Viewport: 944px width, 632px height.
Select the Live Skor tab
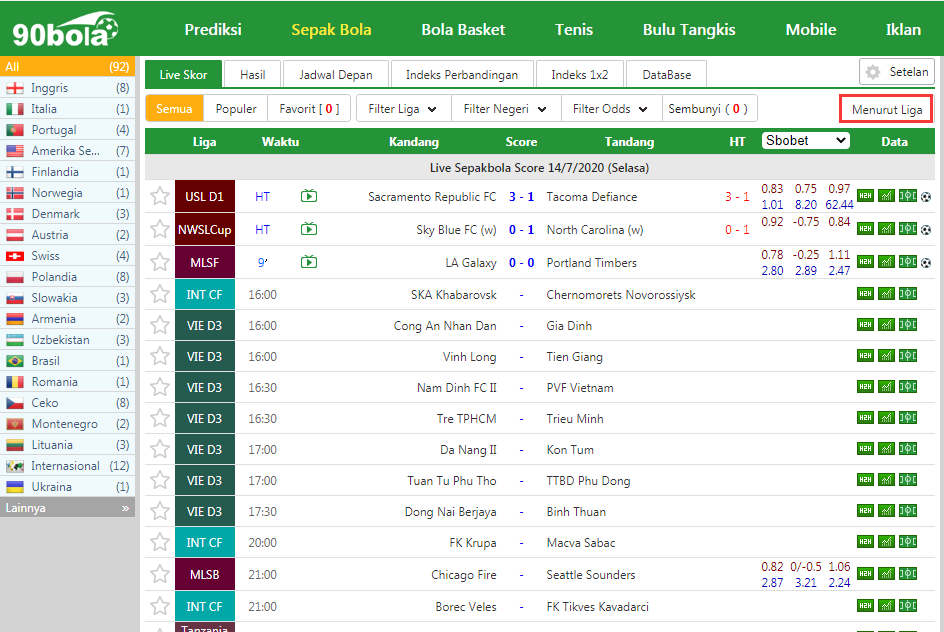click(183, 75)
